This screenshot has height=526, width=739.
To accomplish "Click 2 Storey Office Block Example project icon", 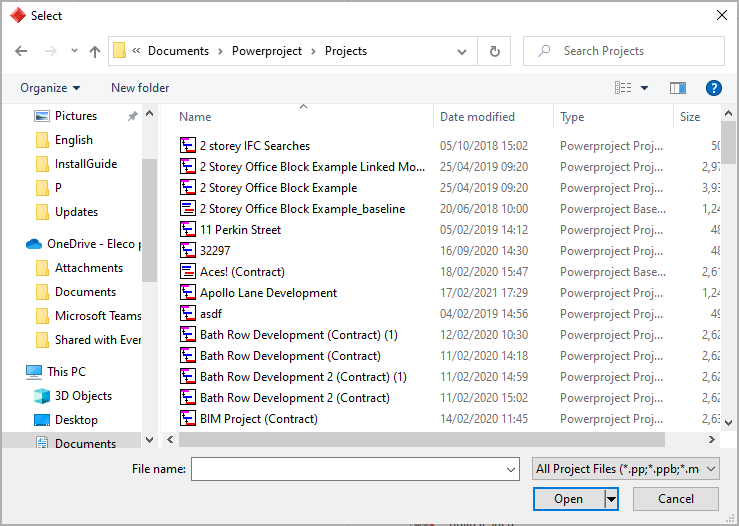I will click(x=188, y=187).
